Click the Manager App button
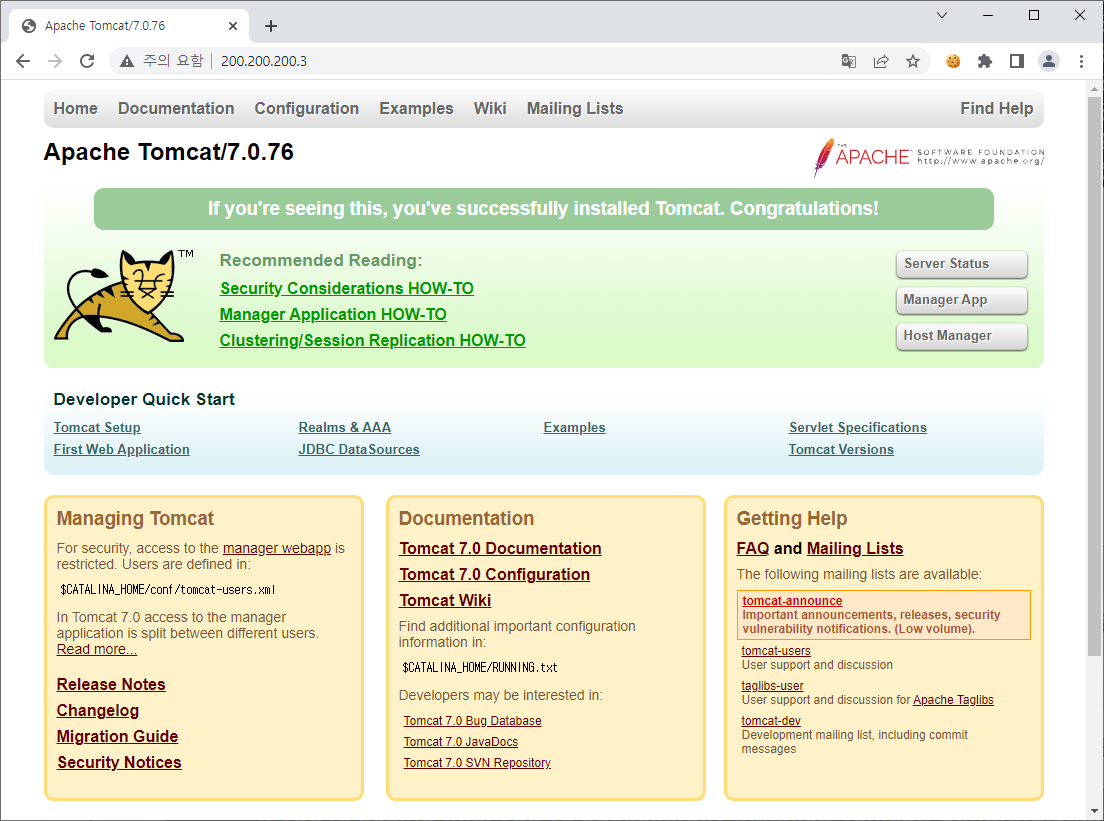This screenshot has height=821, width=1104. [962, 300]
